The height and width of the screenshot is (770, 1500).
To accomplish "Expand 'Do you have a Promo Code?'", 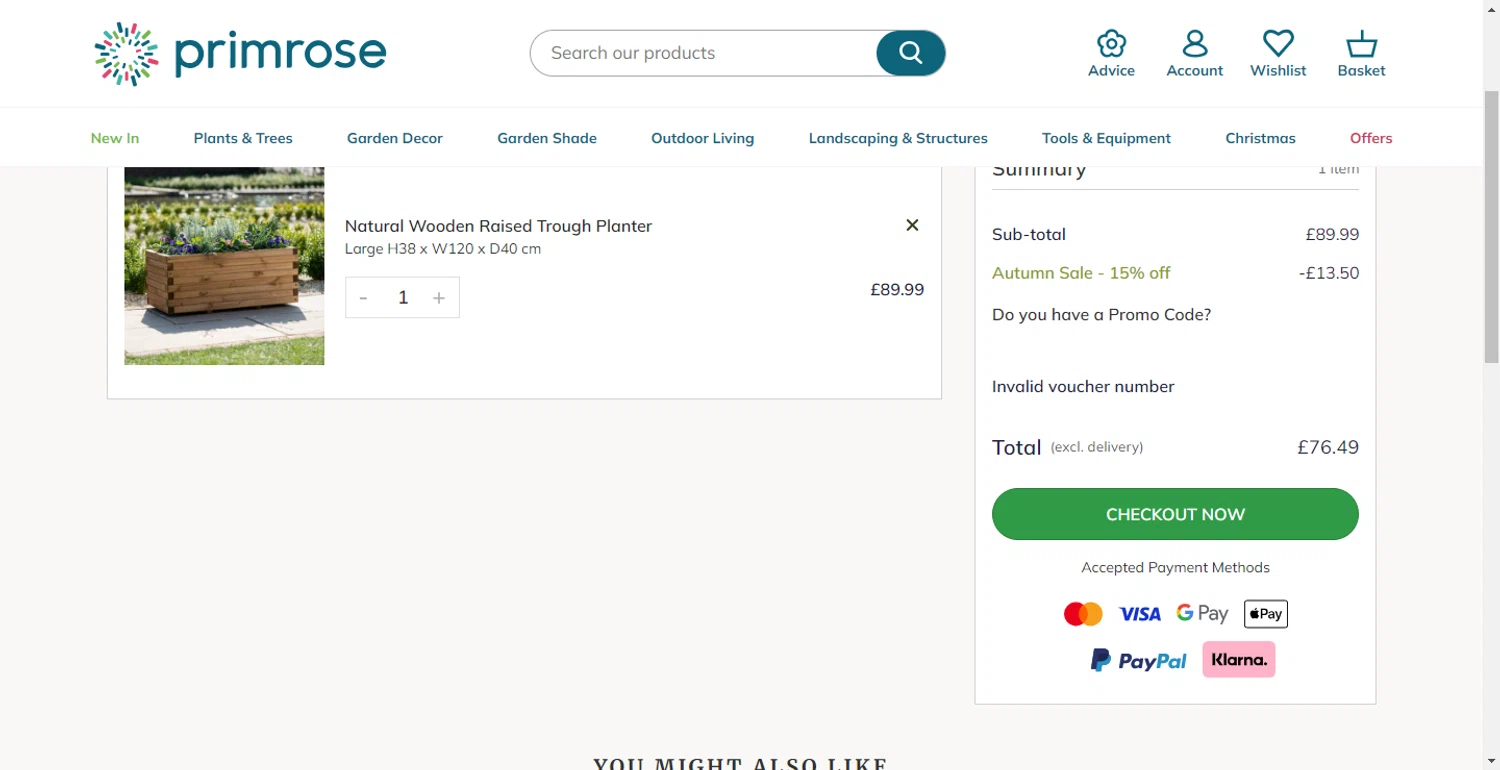I will 1101,315.
